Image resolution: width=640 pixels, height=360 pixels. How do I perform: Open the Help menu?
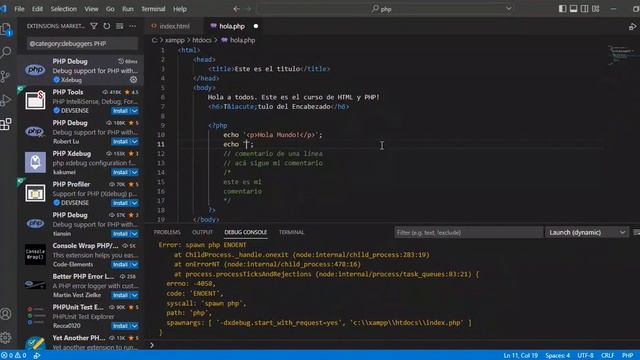point(180,9)
